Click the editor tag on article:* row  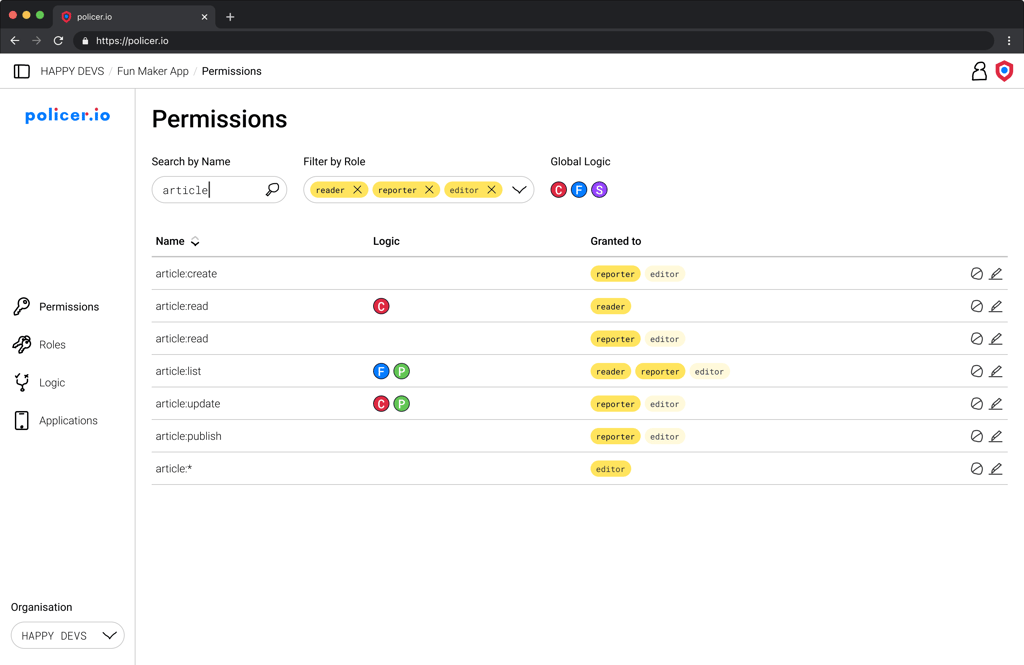[x=611, y=468]
